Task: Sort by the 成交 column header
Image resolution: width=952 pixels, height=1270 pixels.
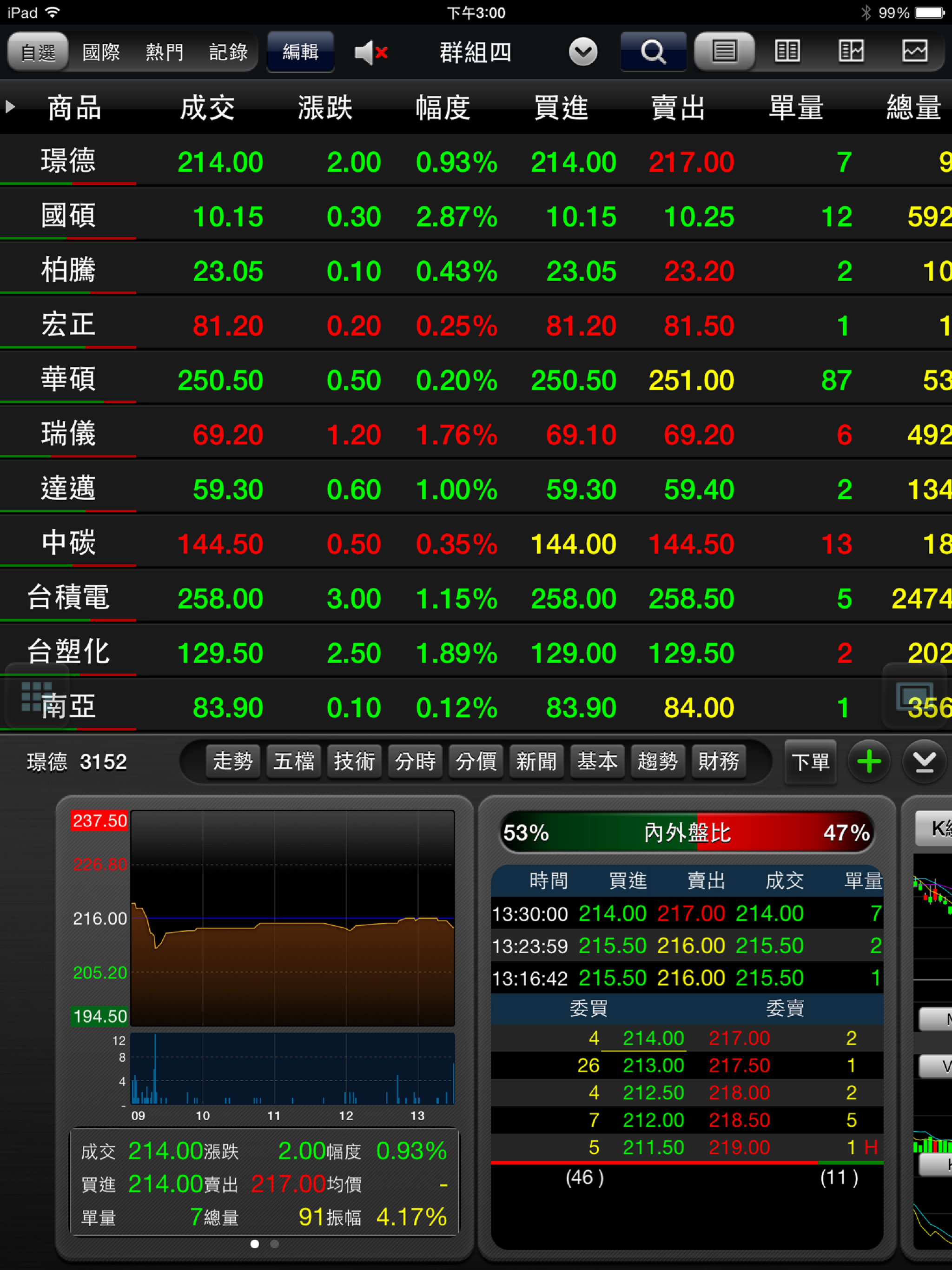Action: click(x=207, y=107)
